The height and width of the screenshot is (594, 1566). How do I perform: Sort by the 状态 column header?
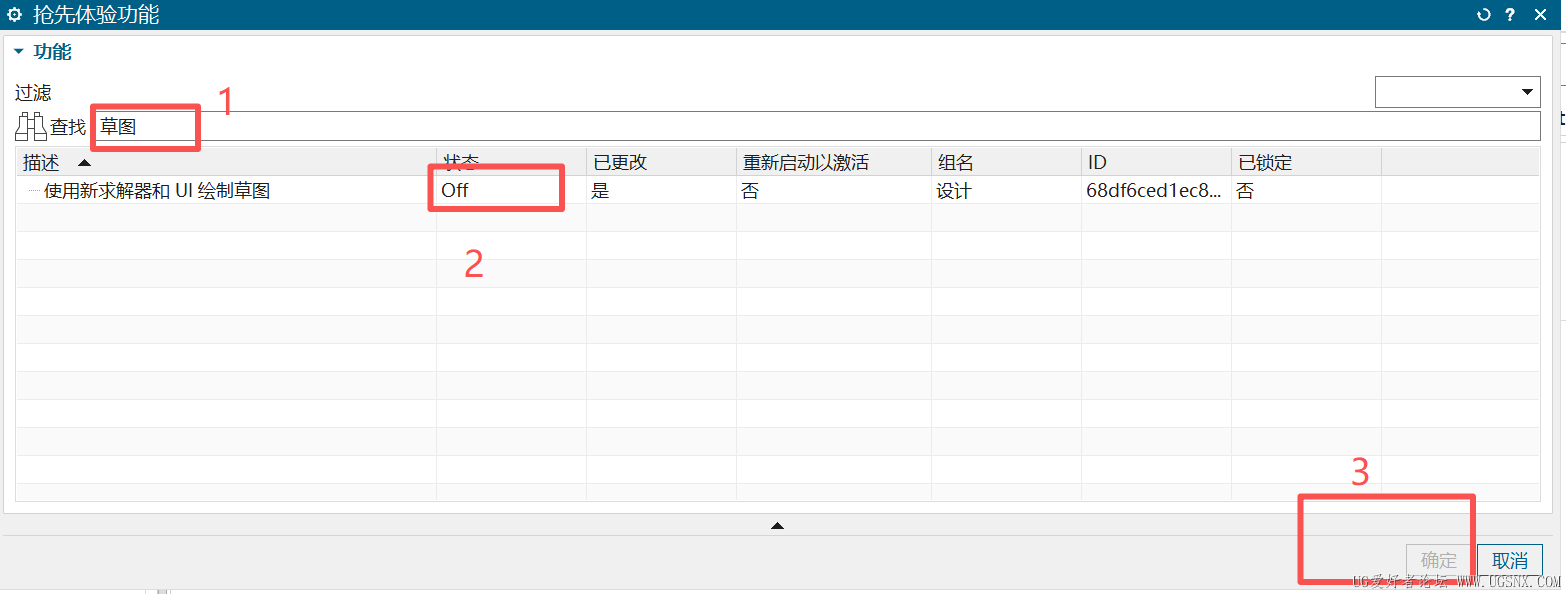[511, 163]
